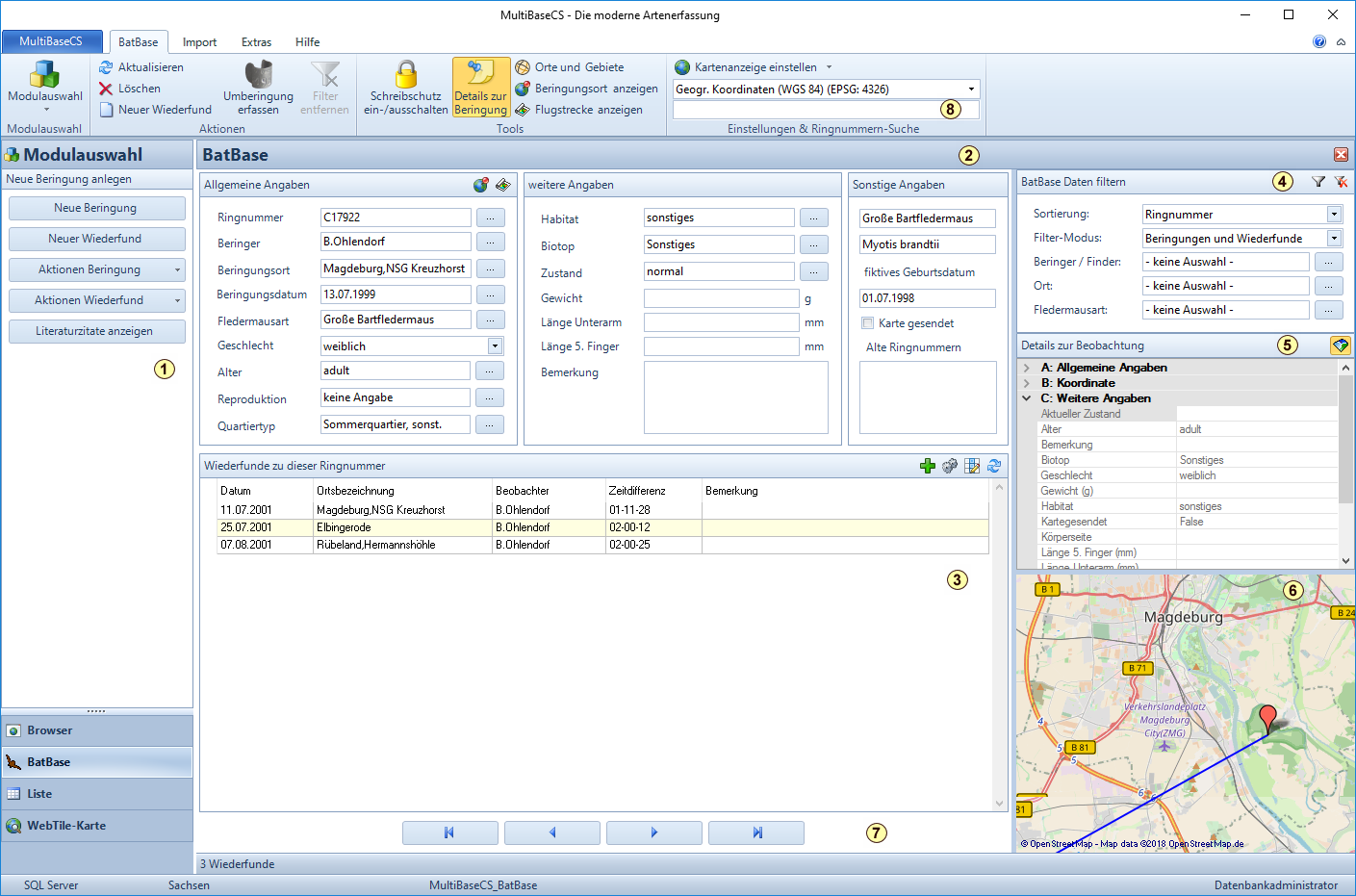Open Umberingung erfassen tool
Screen dimensions: 1356x896
tap(258, 88)
